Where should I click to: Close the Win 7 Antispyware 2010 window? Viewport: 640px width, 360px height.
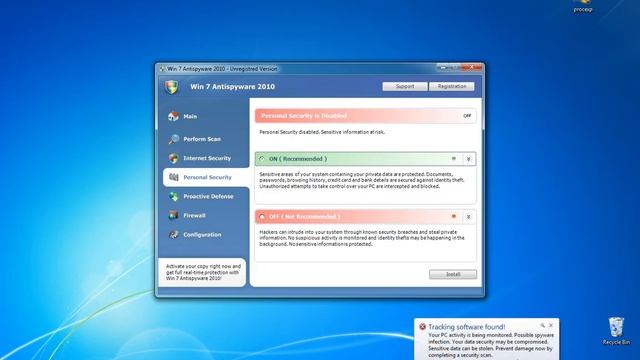[472, 67]
